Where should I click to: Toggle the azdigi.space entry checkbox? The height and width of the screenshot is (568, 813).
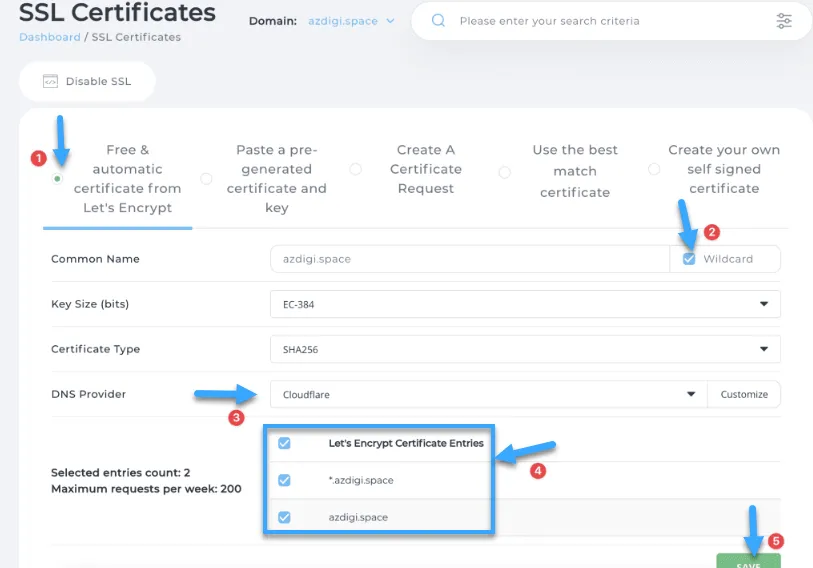(284, 517)
